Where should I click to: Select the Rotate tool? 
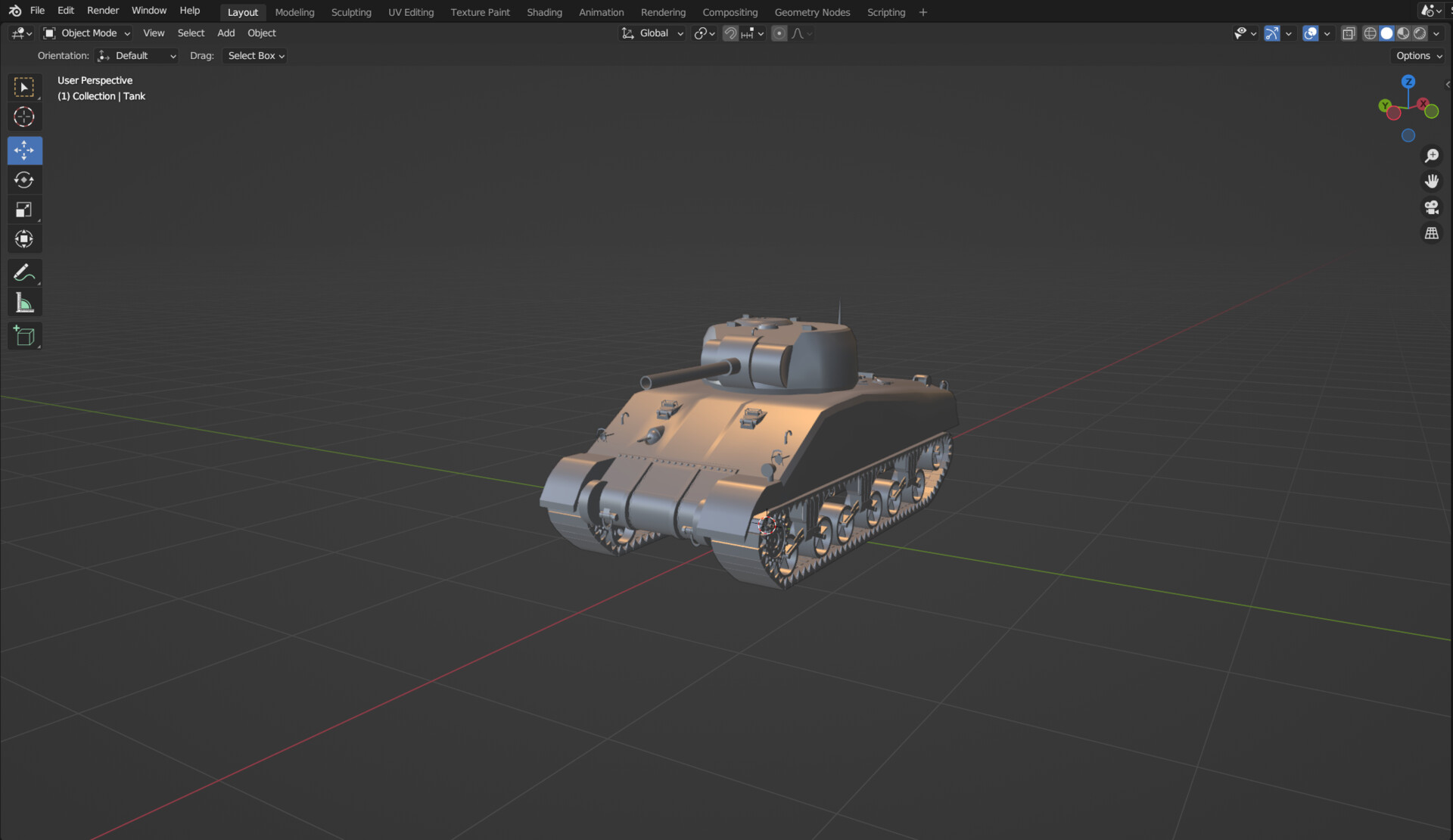tap(24, 180)
